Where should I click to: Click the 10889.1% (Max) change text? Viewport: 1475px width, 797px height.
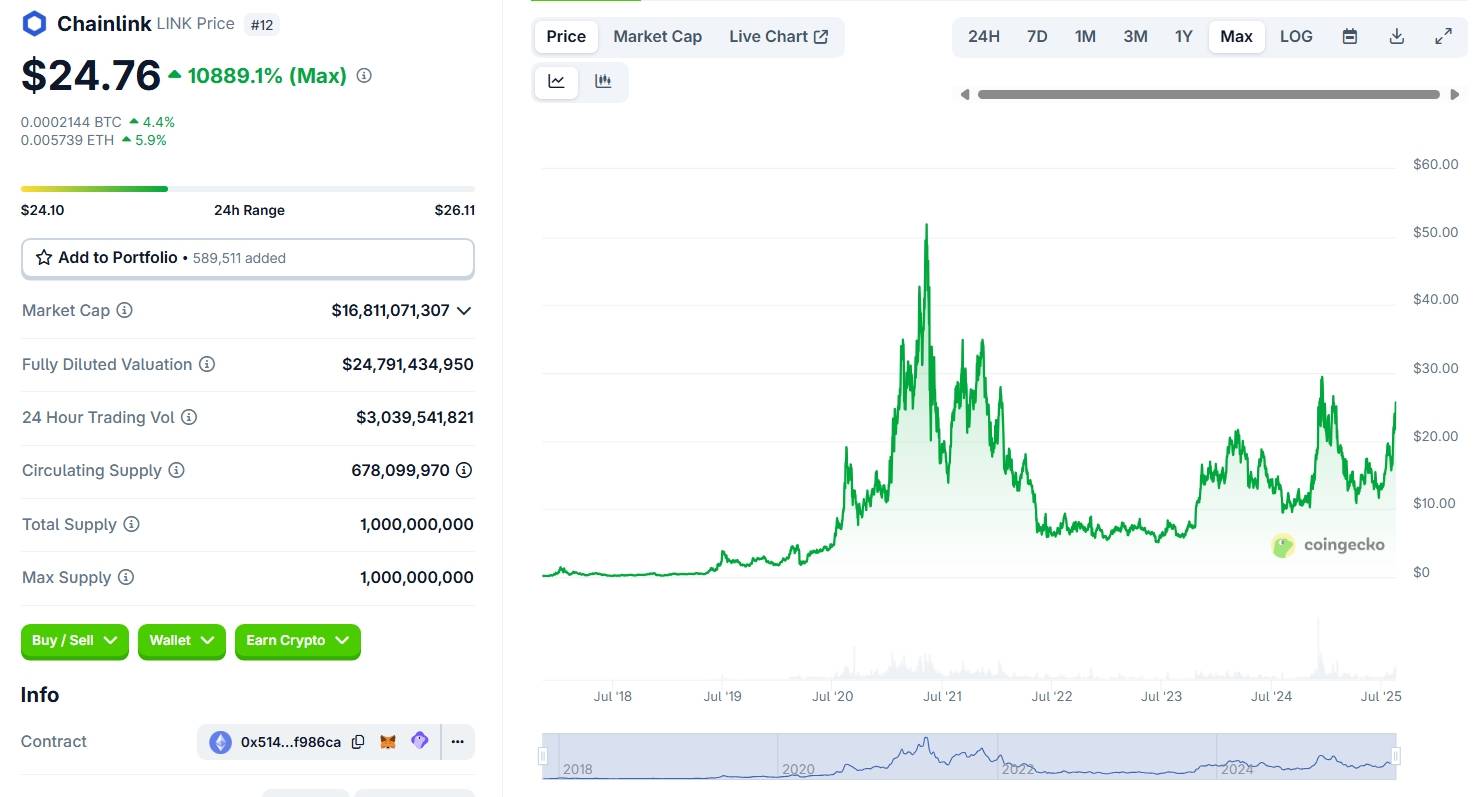pos(267,75)
